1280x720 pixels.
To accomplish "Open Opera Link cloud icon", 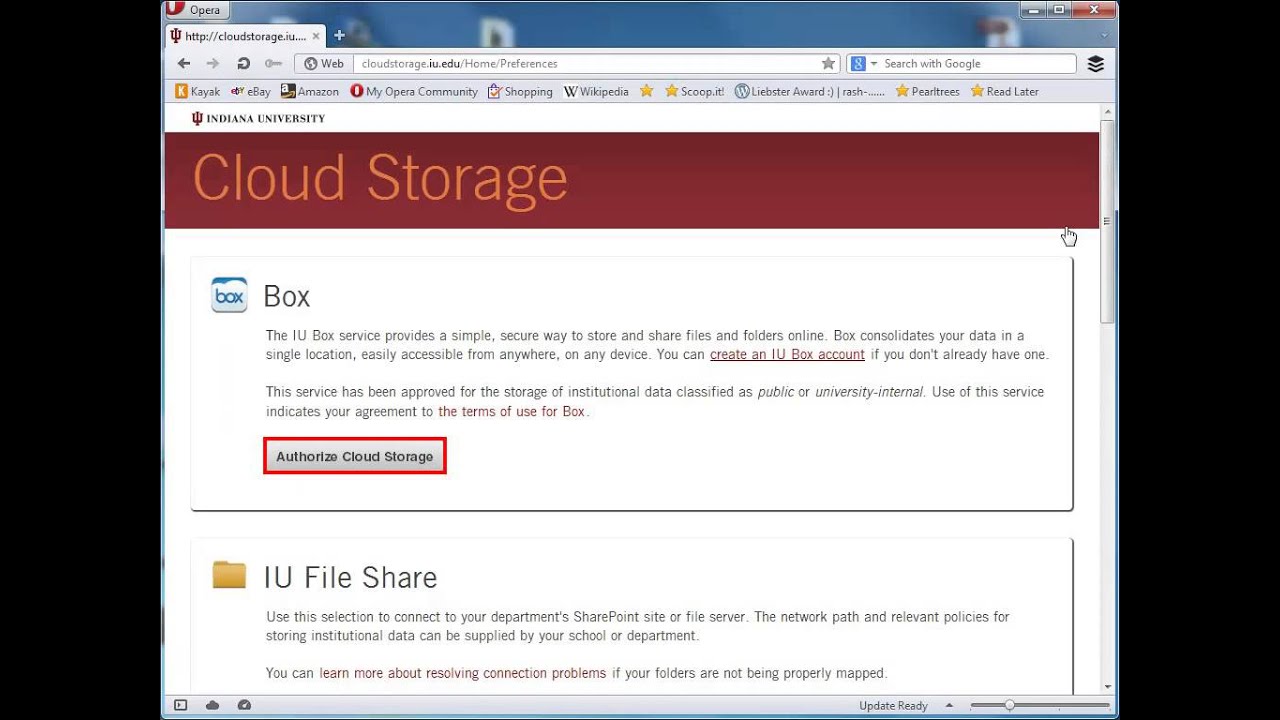I will 212,705.
